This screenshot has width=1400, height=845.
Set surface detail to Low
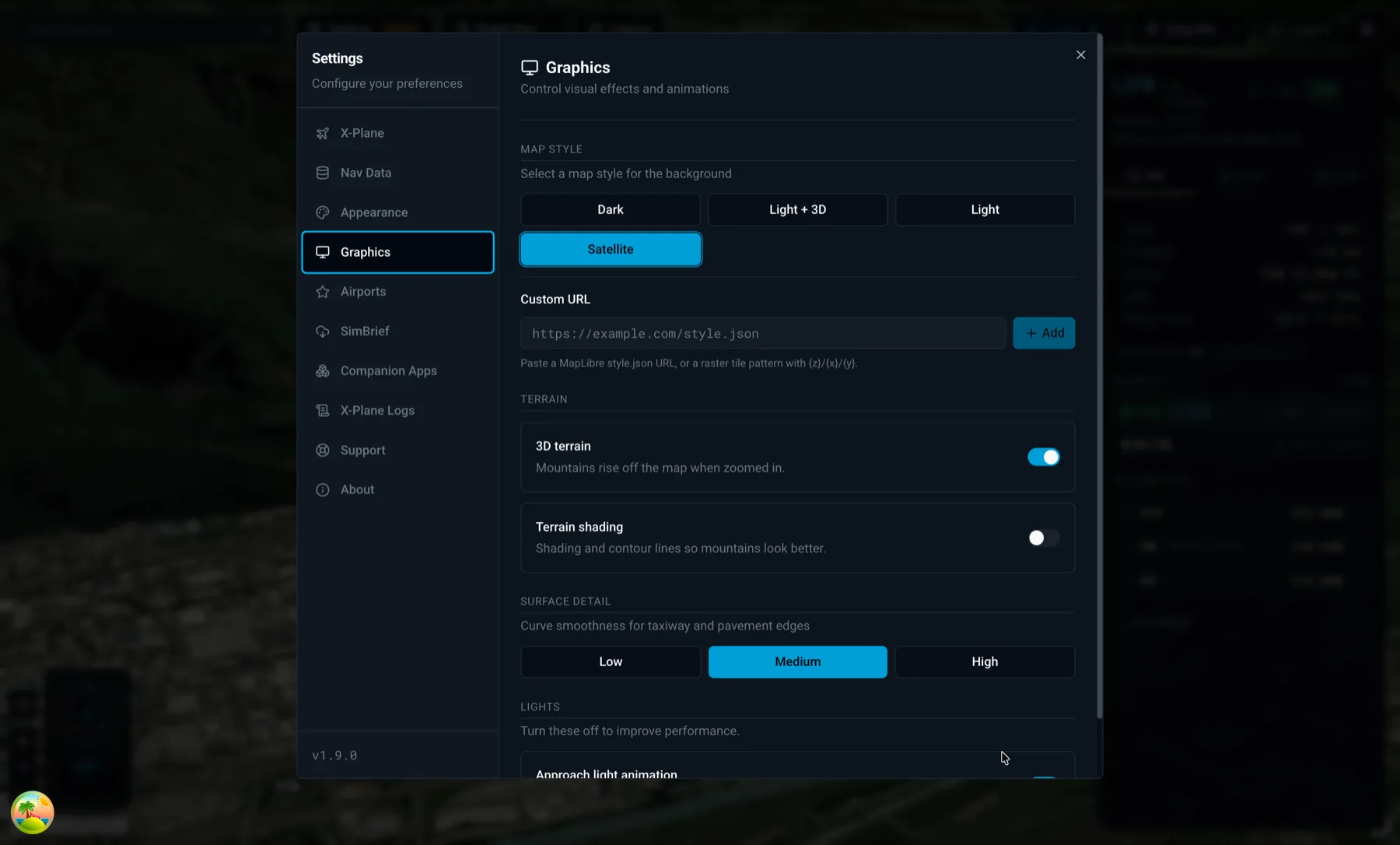[x=611, y=662]
